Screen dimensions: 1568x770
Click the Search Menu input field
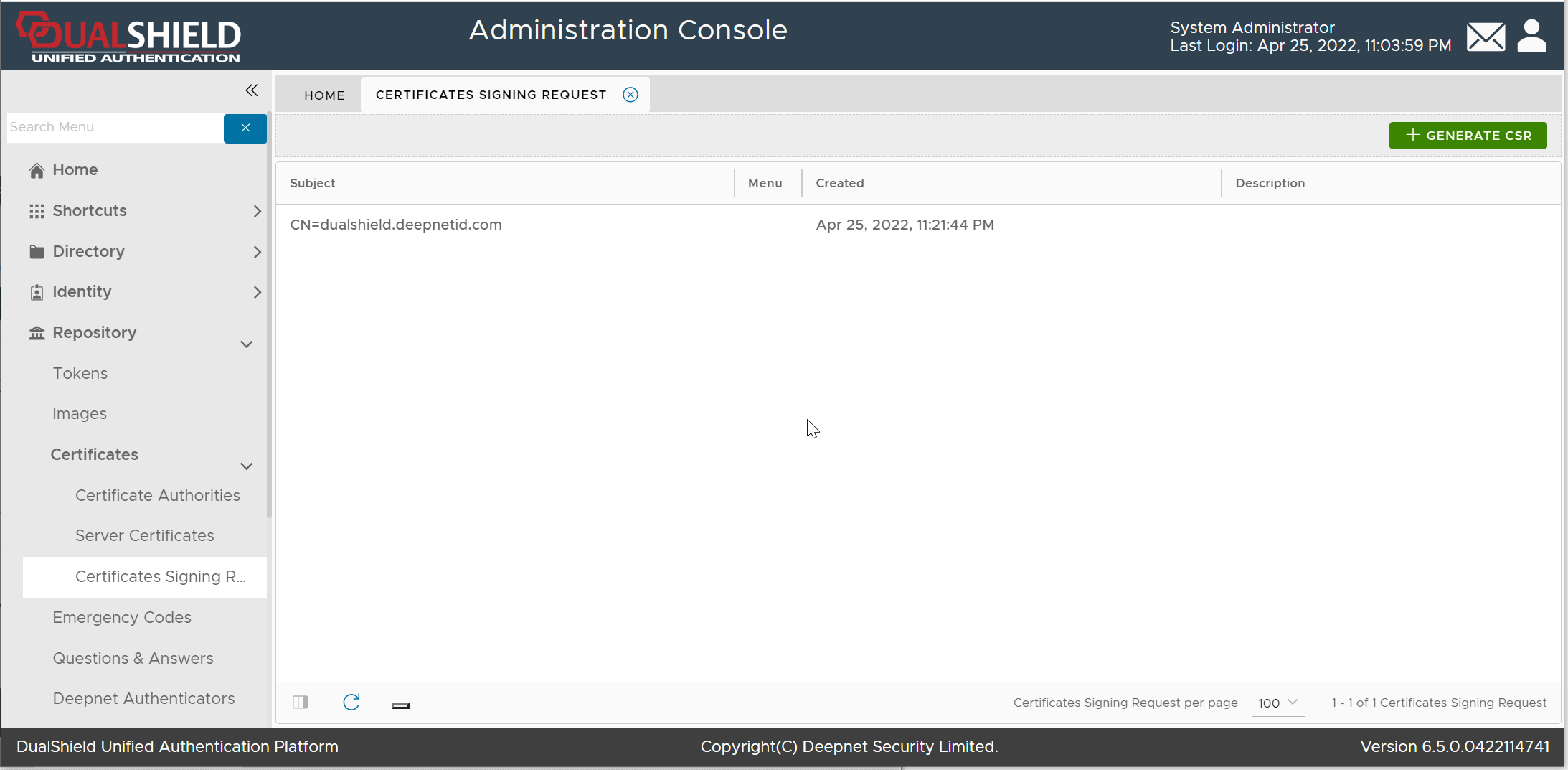coord(115,128)
